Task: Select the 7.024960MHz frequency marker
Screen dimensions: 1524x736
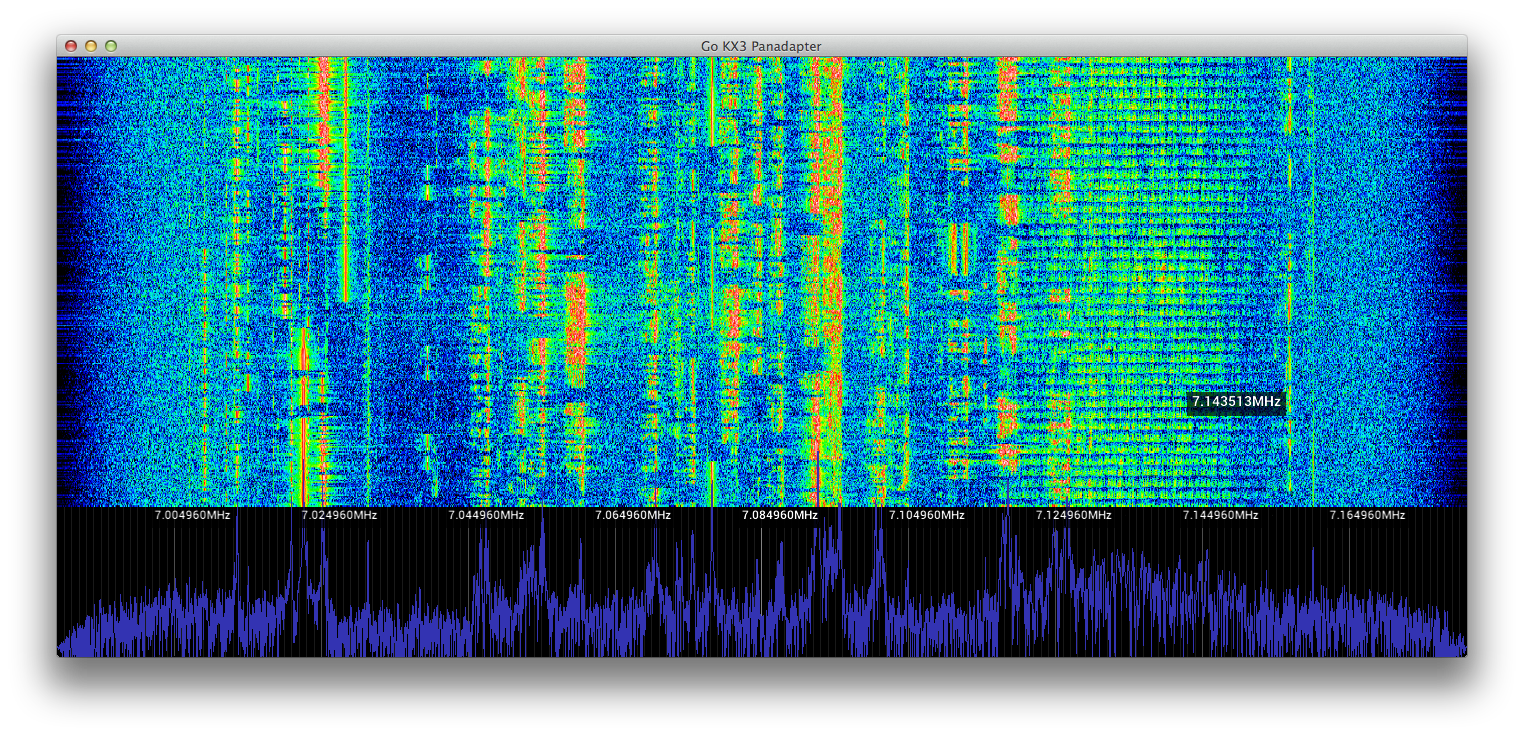Action: coord(339,515)
